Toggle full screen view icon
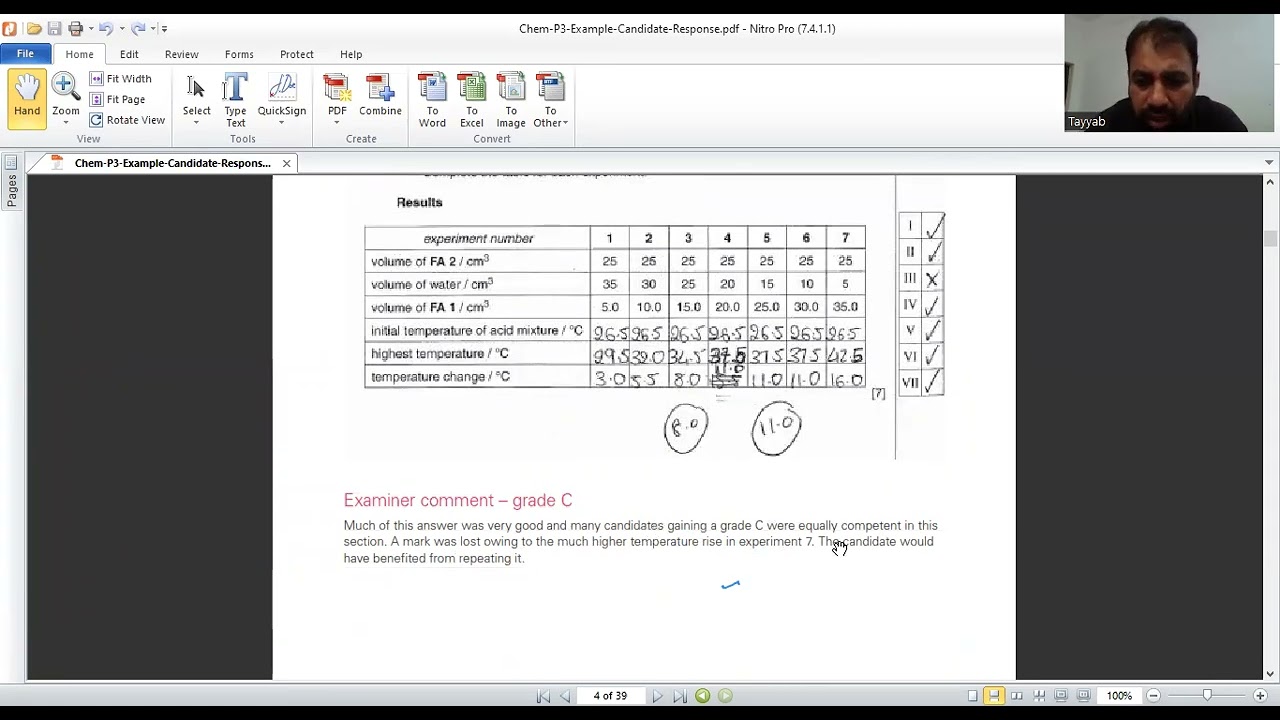Image resolution: width=1280 pixels, height=720 pixels. tap(1061, 696)
